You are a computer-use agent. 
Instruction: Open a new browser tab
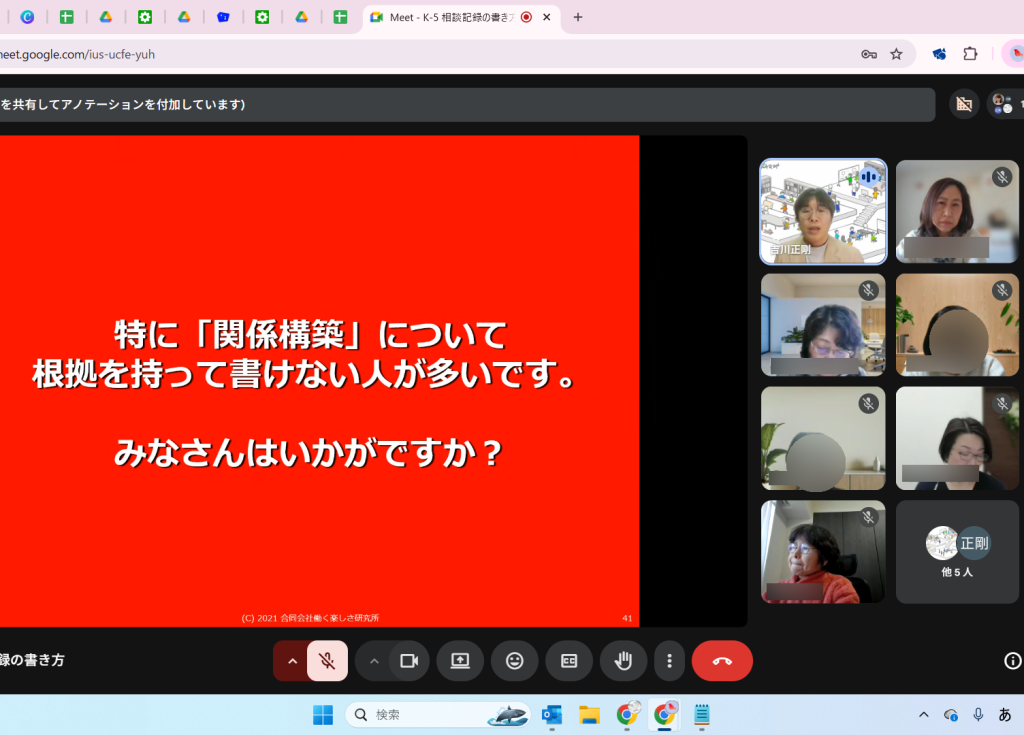coord(577,17)
